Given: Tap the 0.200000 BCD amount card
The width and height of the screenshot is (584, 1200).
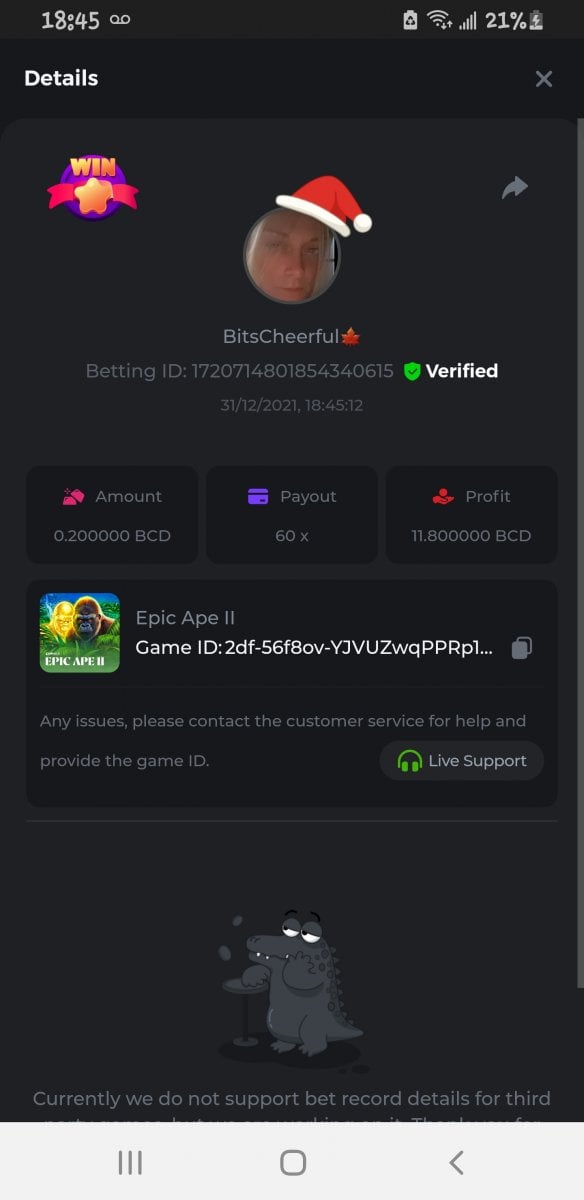Looking at the screenshot, I should coord(112,514).
